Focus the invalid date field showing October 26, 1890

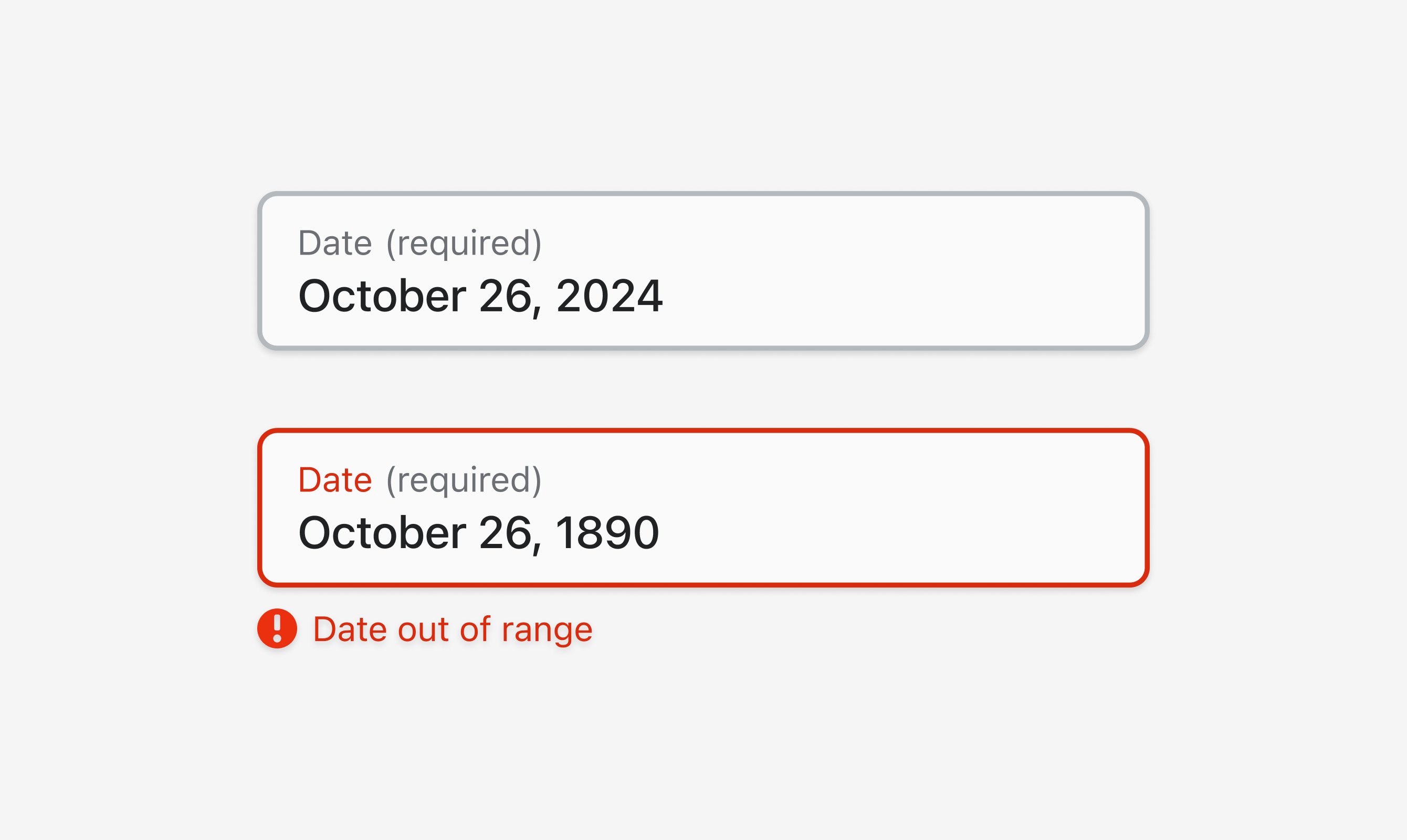(703, 508)
